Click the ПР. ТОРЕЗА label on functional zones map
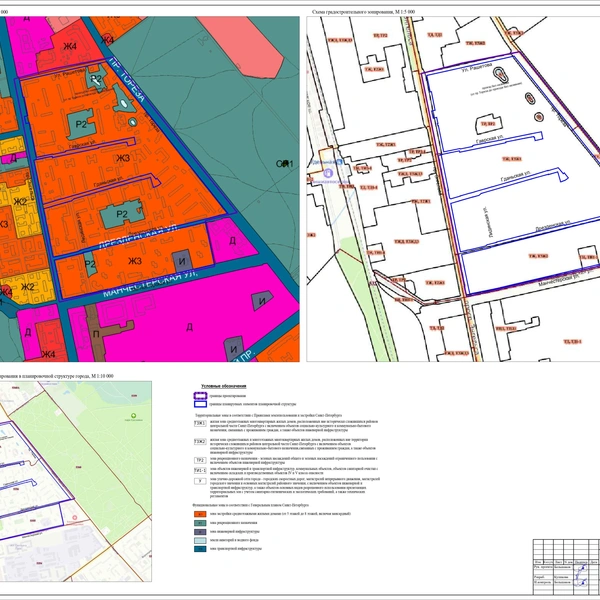This screenshot has width=600, height=600. (x=127, y=80)
